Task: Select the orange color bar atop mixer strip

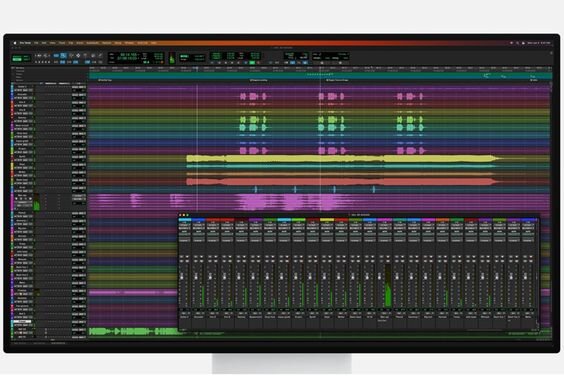Action: pos(442,219)
